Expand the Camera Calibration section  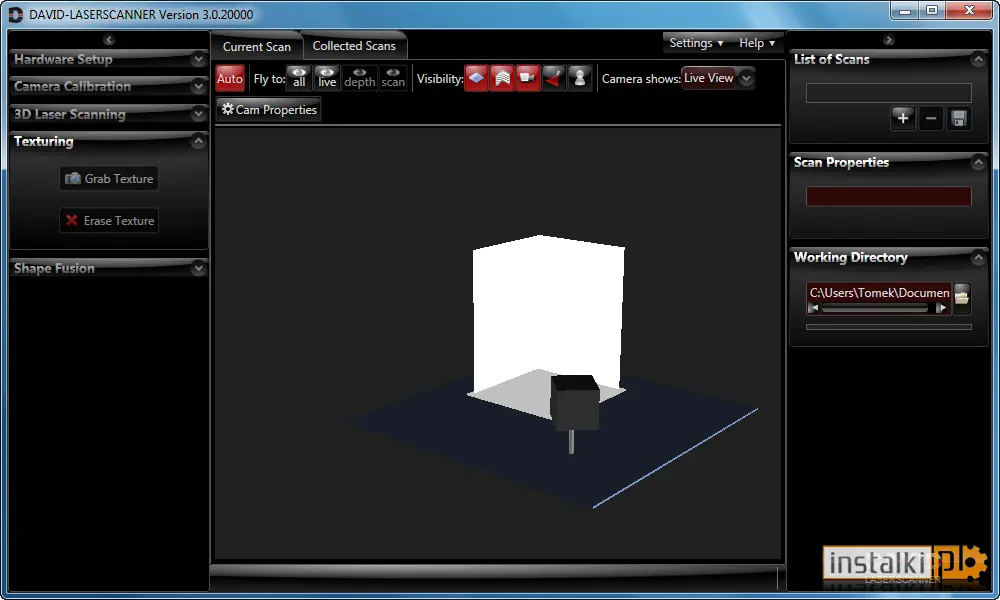[198, 86]
